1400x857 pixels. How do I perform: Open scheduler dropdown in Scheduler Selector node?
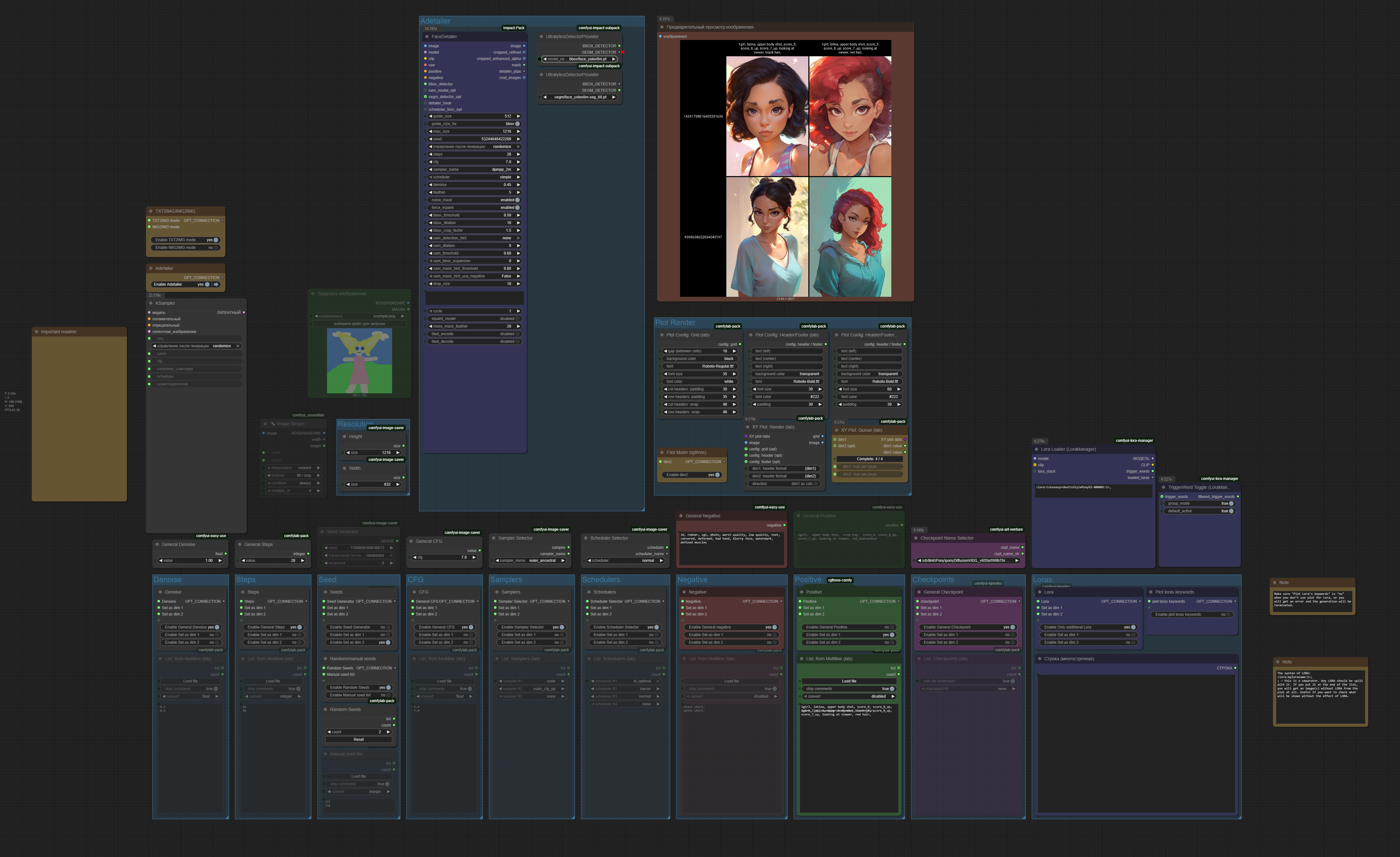coord(625,561)
